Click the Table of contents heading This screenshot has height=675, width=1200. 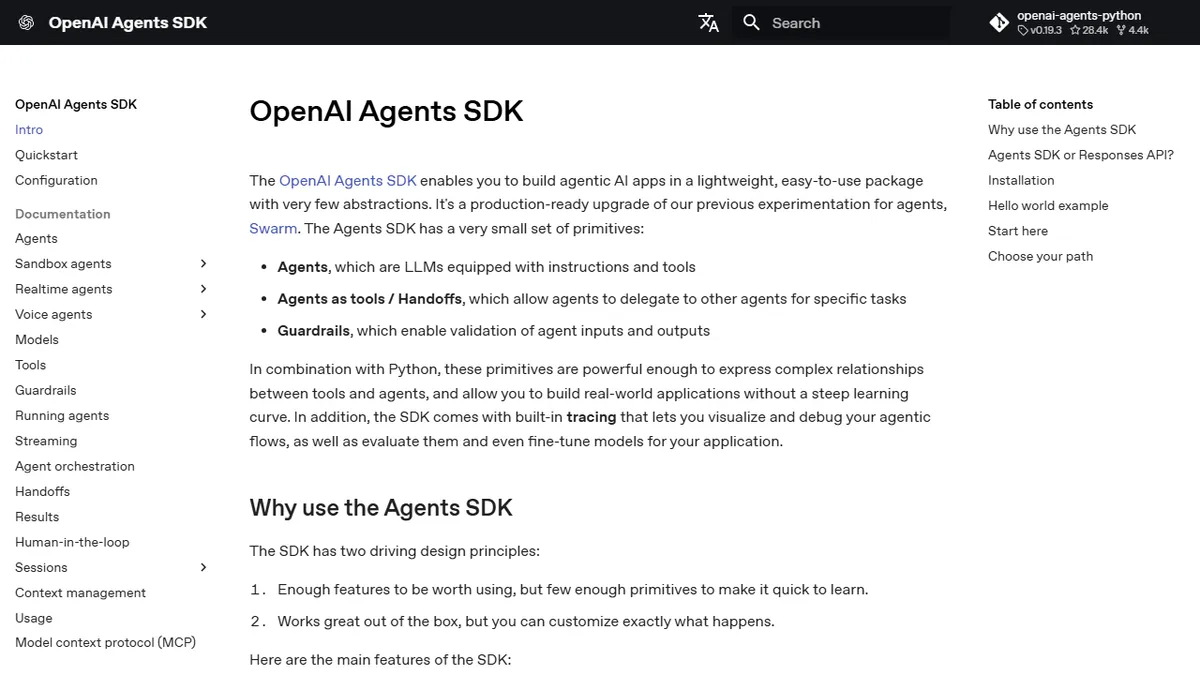tap(1040, 104)
